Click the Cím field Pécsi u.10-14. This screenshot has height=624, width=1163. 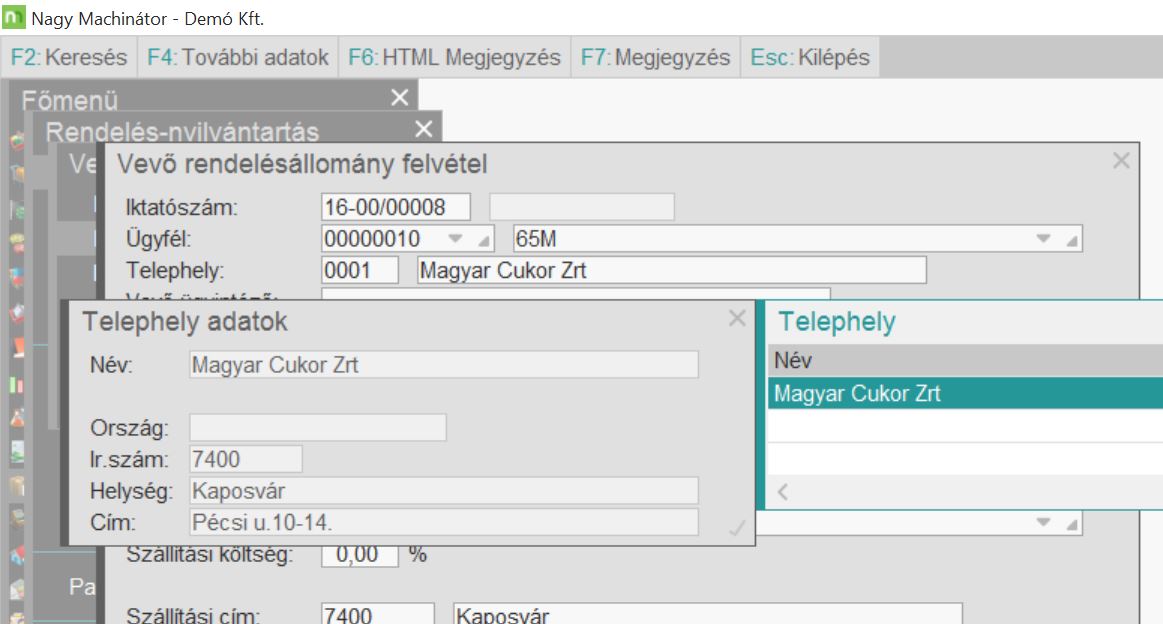click(444, 522)
